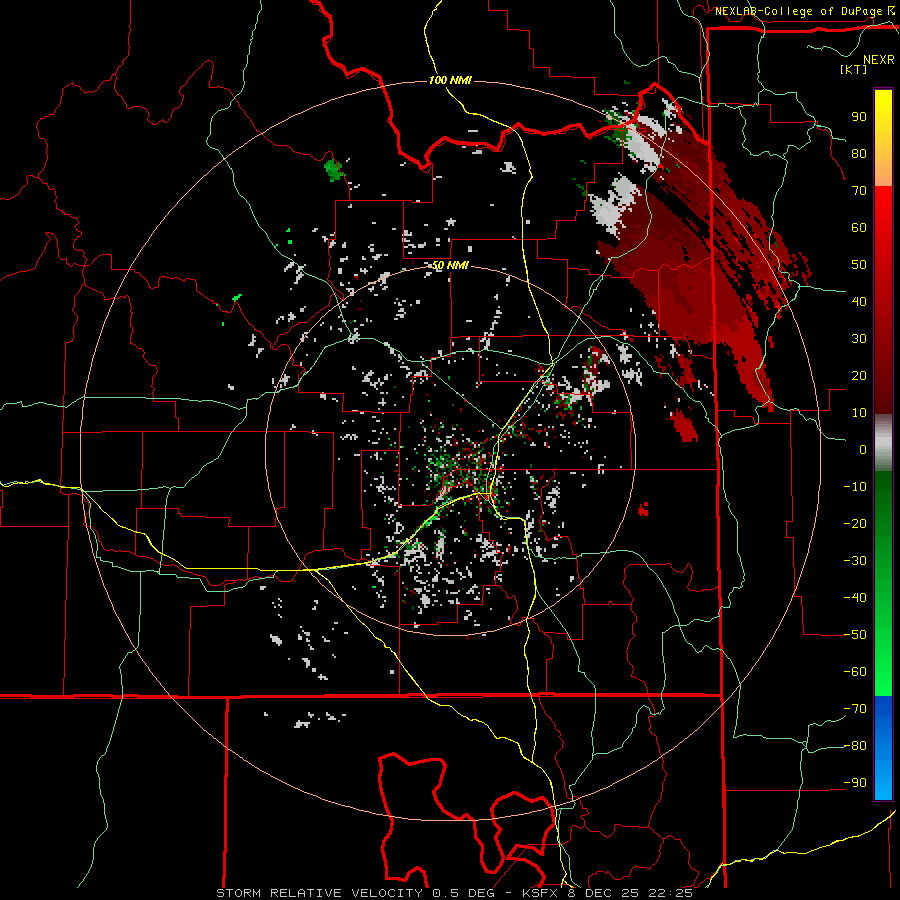Click the 40 knot label on color scale
The height and width of the screenshot is (900, 900).
pyautogui.click(x=859, y=301)
